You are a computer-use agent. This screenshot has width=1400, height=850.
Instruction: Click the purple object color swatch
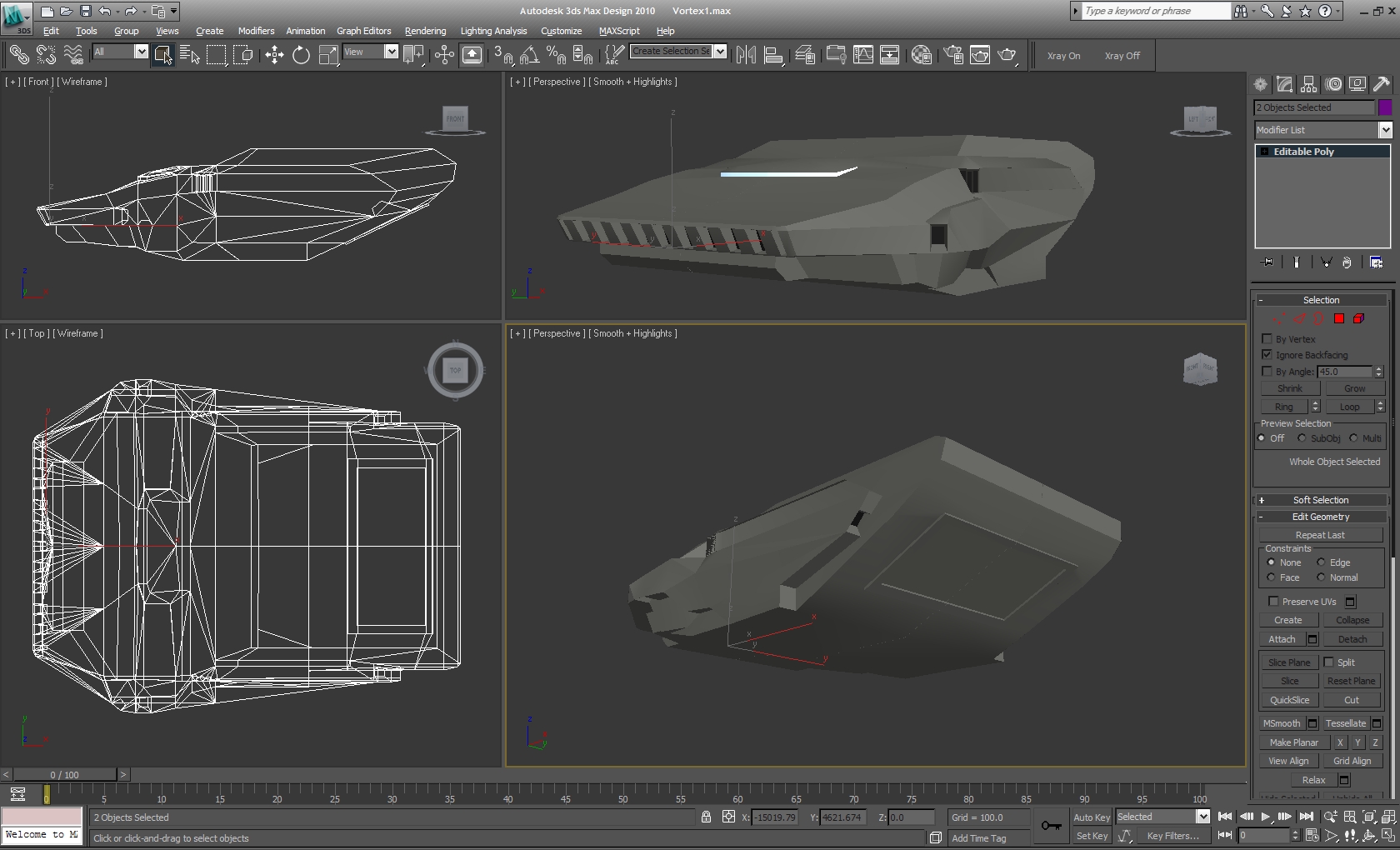(1385, 107)
